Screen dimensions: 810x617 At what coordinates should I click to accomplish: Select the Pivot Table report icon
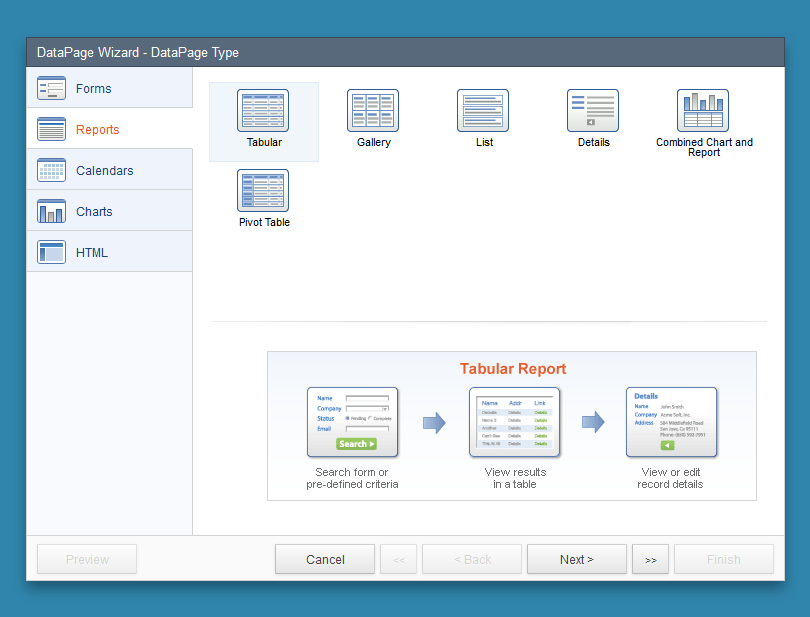tap(263, 190)
